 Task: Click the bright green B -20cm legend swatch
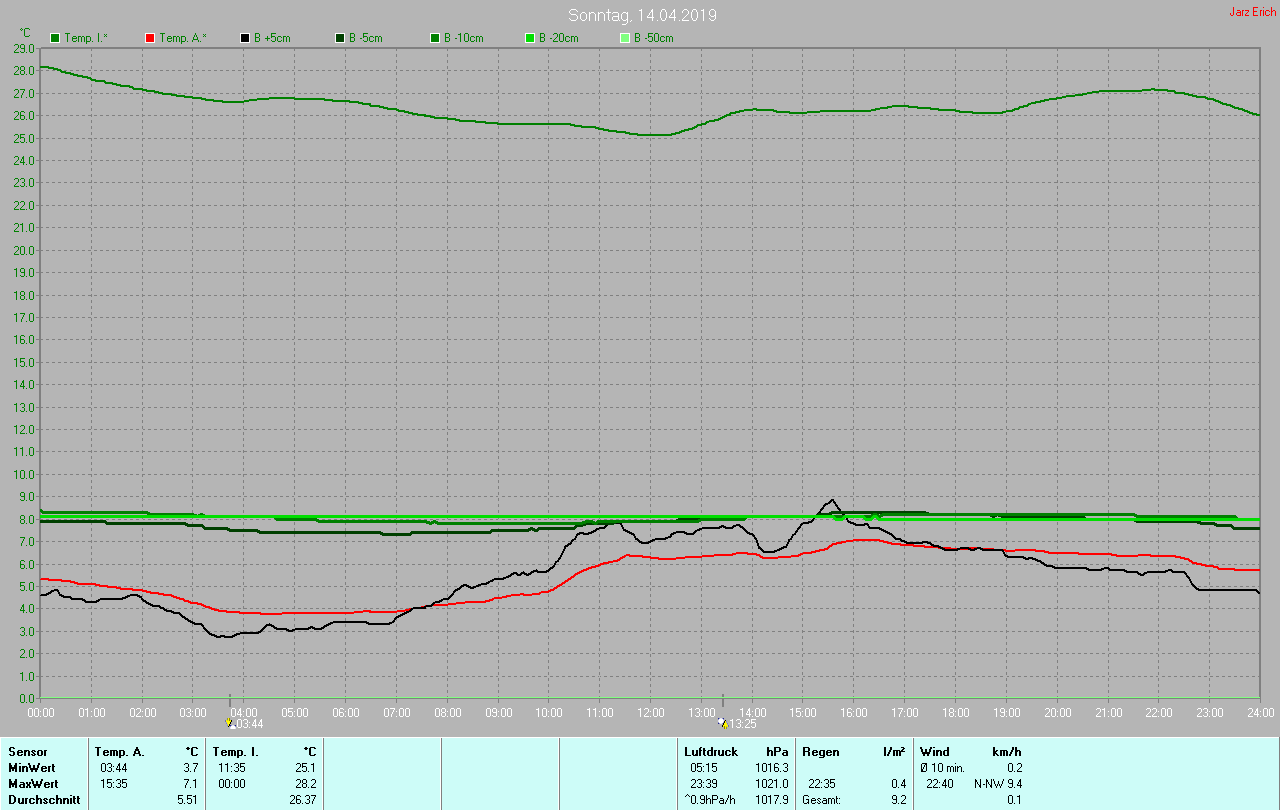click(x=530, y=38)
